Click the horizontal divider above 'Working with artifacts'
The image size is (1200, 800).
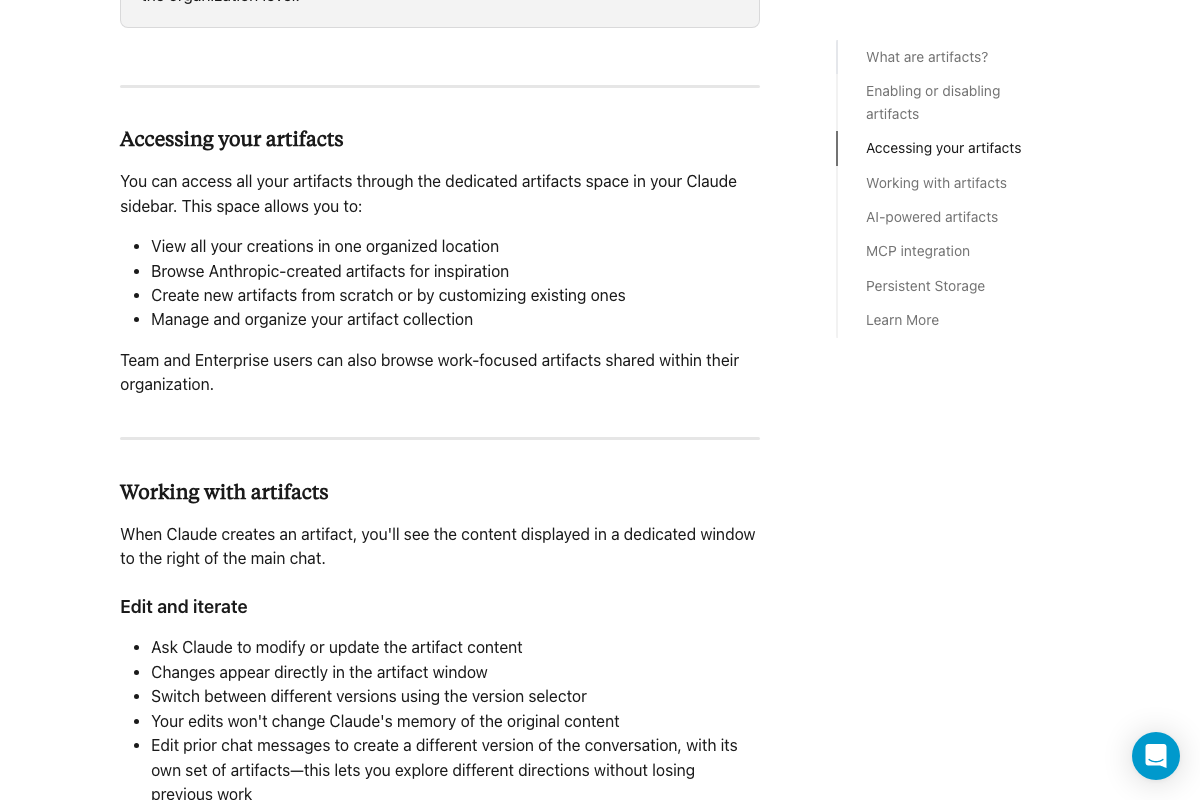tap(440, 438)
